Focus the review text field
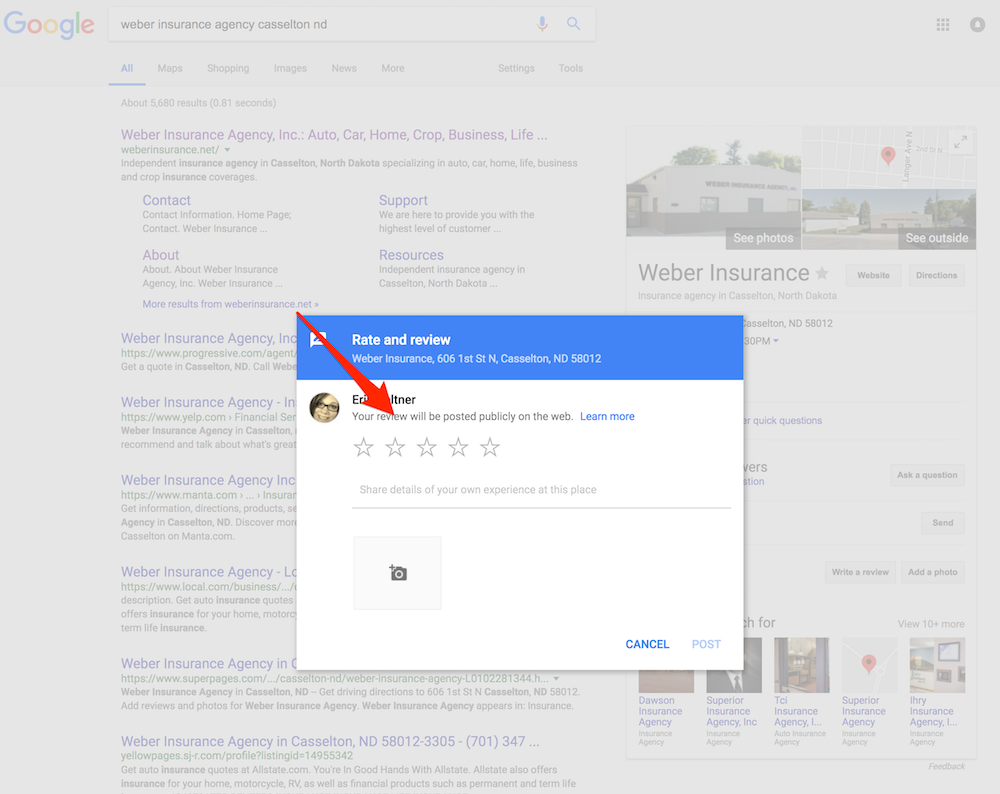The width and height of the screenshot is (1000, 794). coord(541,490)
